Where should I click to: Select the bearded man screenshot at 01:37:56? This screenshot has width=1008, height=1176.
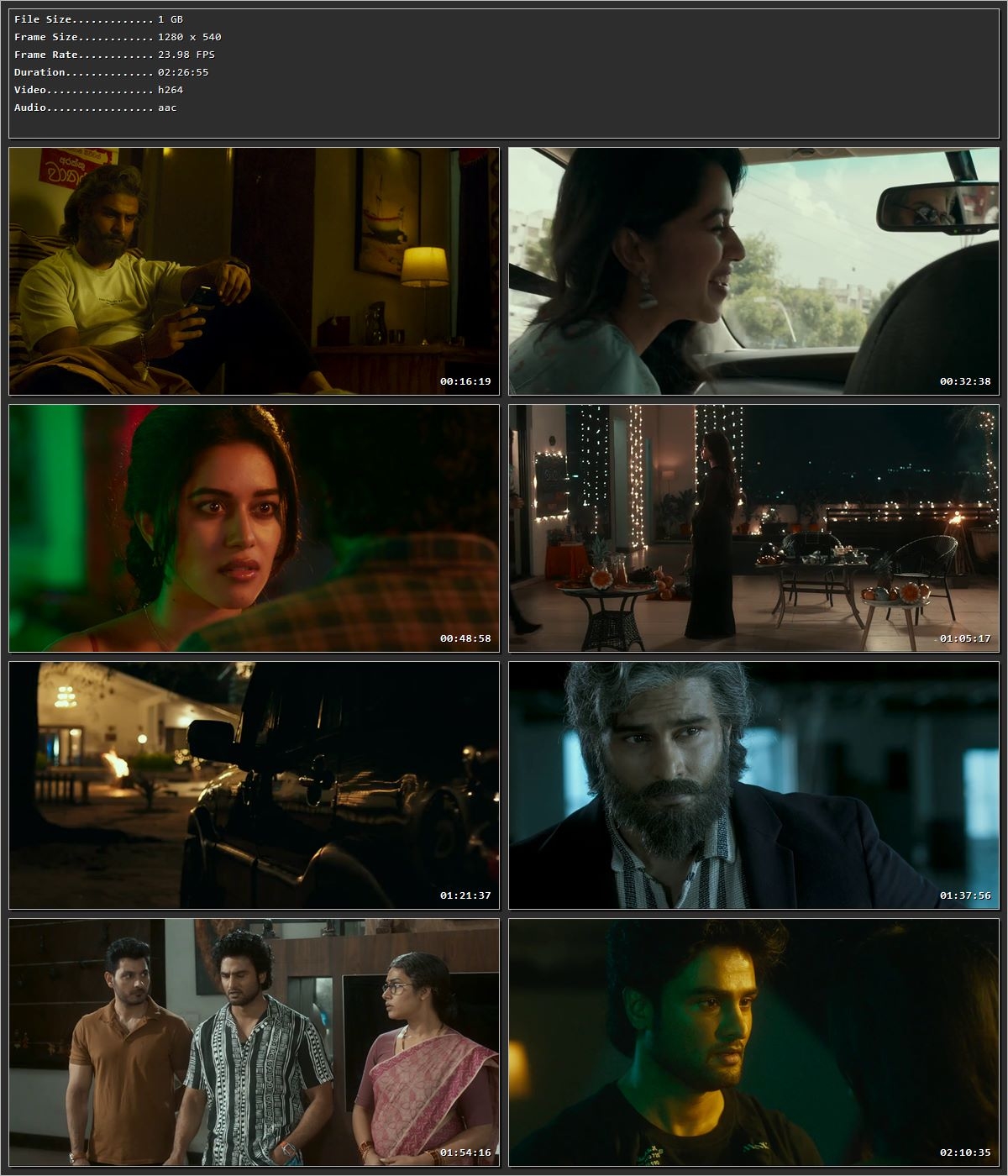coord(752,785)
